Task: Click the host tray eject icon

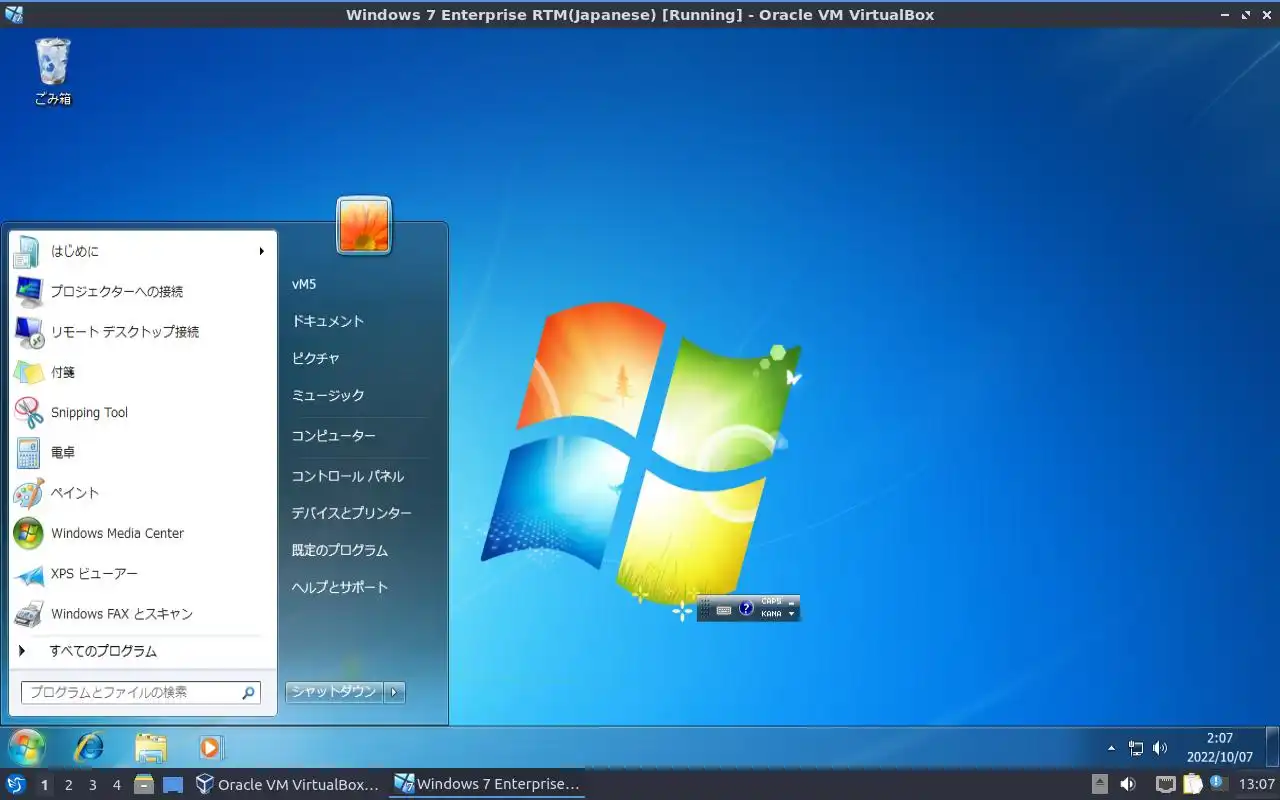Action: coord(1100,784)
